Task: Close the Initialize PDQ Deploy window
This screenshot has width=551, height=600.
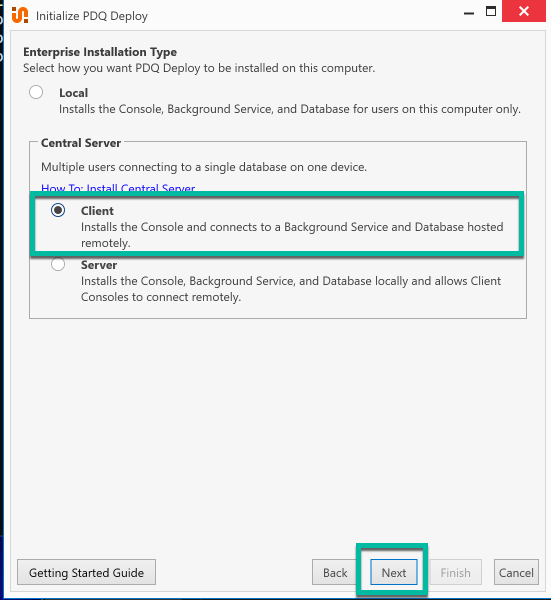Action: (524, 11)
